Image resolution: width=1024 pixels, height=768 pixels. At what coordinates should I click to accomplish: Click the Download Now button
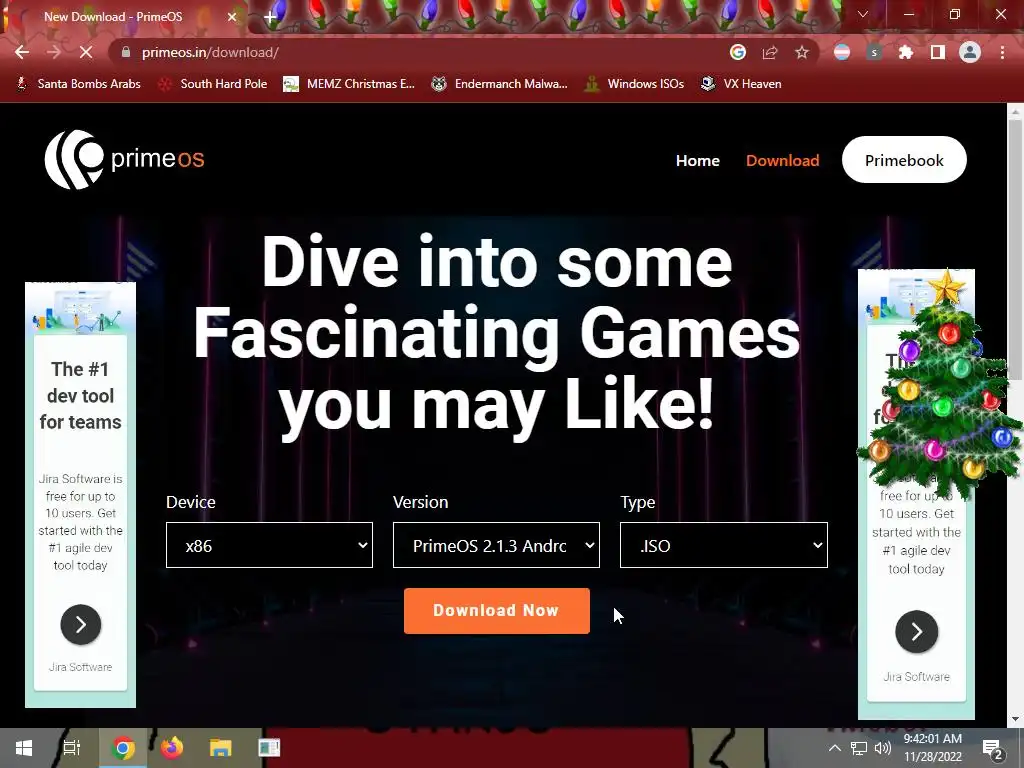pyautogui.click(x=496, y=611)
